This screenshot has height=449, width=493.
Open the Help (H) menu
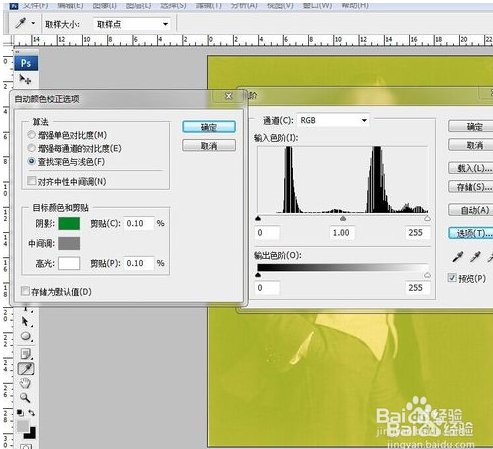tap(355, 5)
